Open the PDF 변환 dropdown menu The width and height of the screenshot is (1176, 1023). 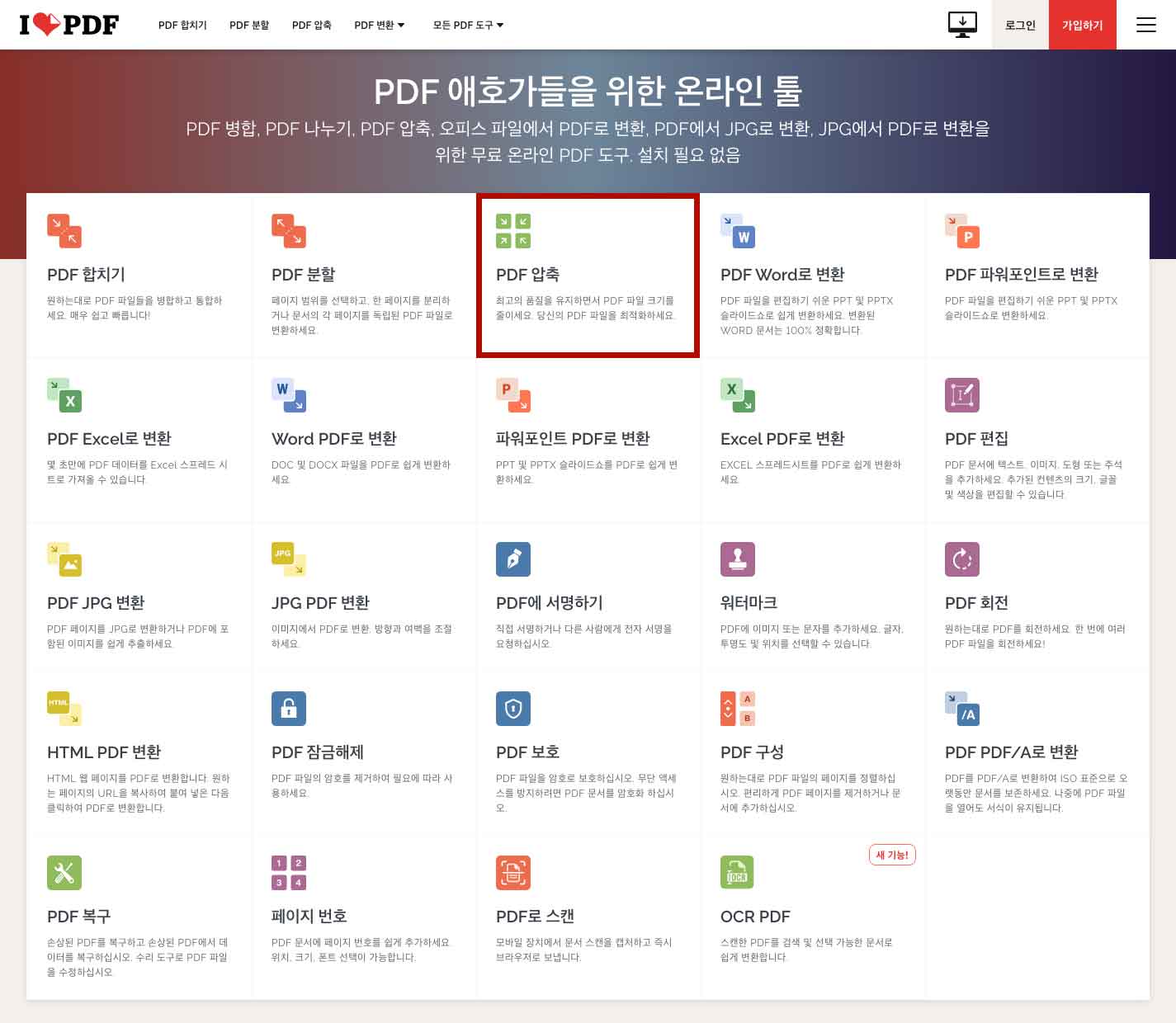point(379,25)
